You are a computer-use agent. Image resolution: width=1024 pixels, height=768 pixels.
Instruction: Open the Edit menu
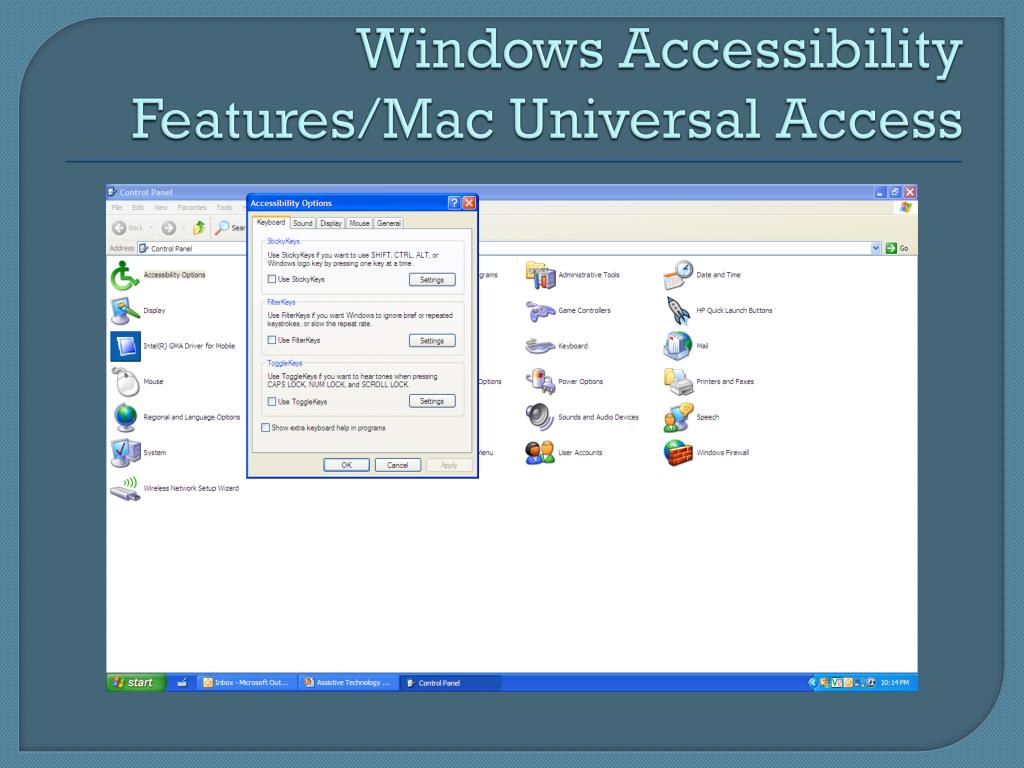click(138, 208)
